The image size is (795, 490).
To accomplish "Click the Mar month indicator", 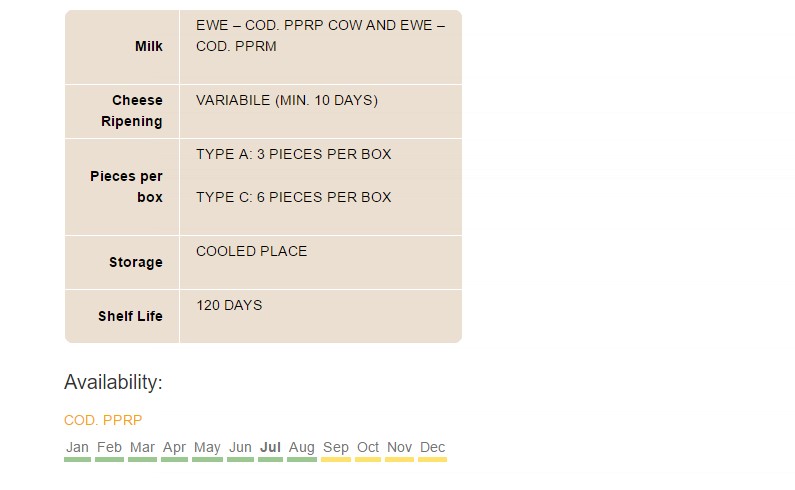I will pos(142,447).
